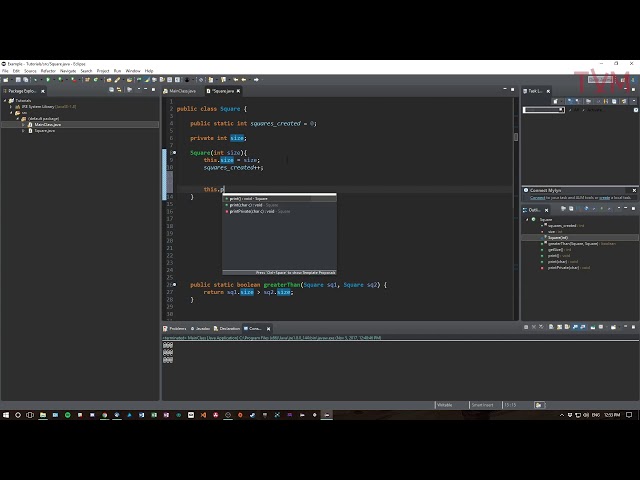
Task: Collapse the Tutorials project node
Action: point(5,100)
